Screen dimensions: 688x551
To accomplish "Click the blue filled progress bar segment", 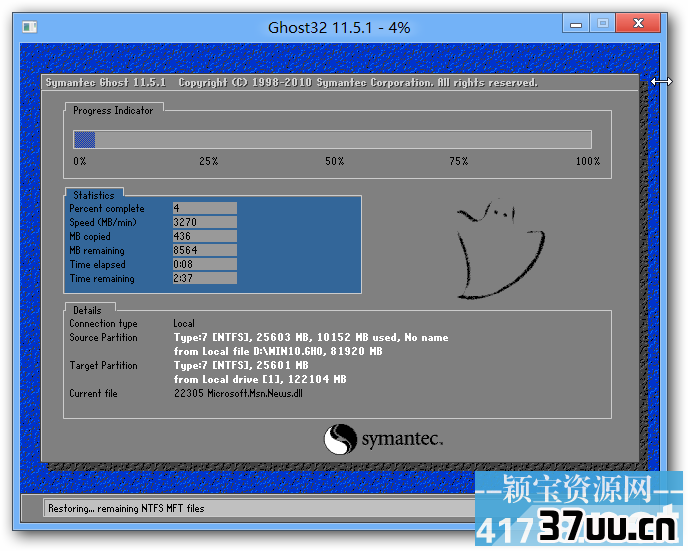I will pyautogui.click(x=84, y=140).
